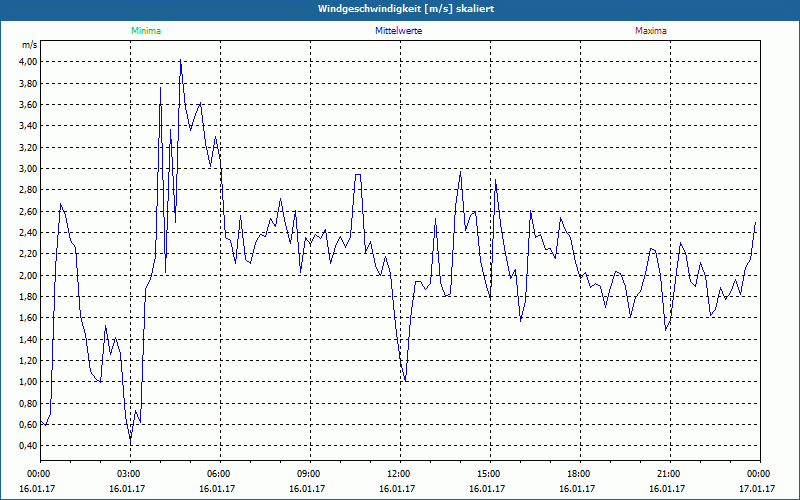This screenshot has height=500, width=800.
Task: Click the 3,60 y-axis value
Action: coord(30,105)
